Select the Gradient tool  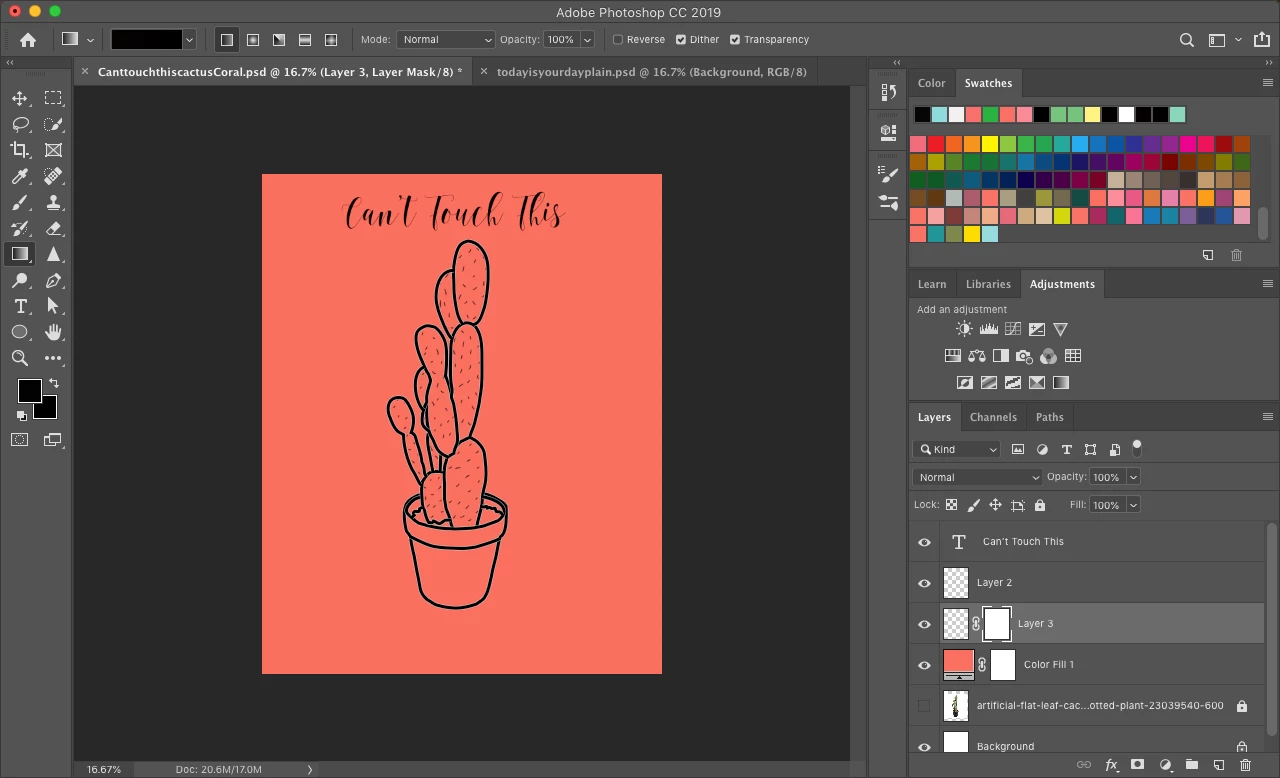point(20,254)
